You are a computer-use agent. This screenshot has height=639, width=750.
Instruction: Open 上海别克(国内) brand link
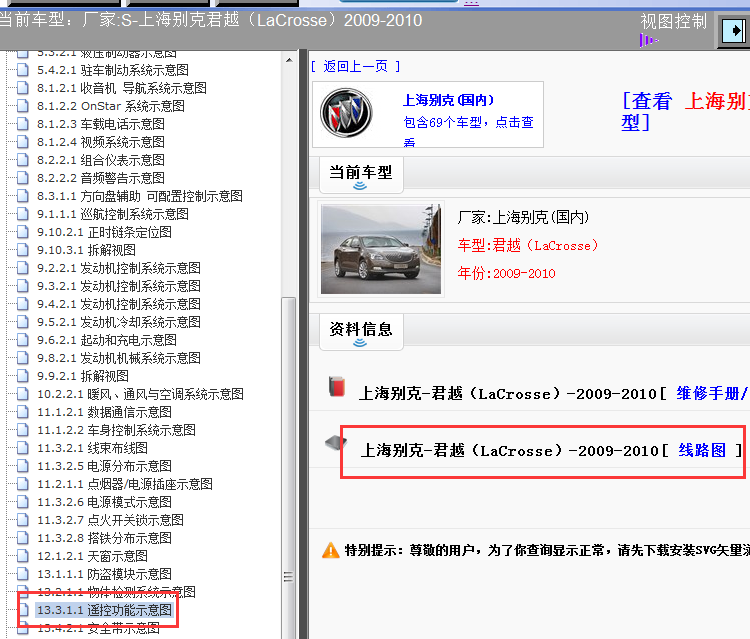(x=448, y=100)
